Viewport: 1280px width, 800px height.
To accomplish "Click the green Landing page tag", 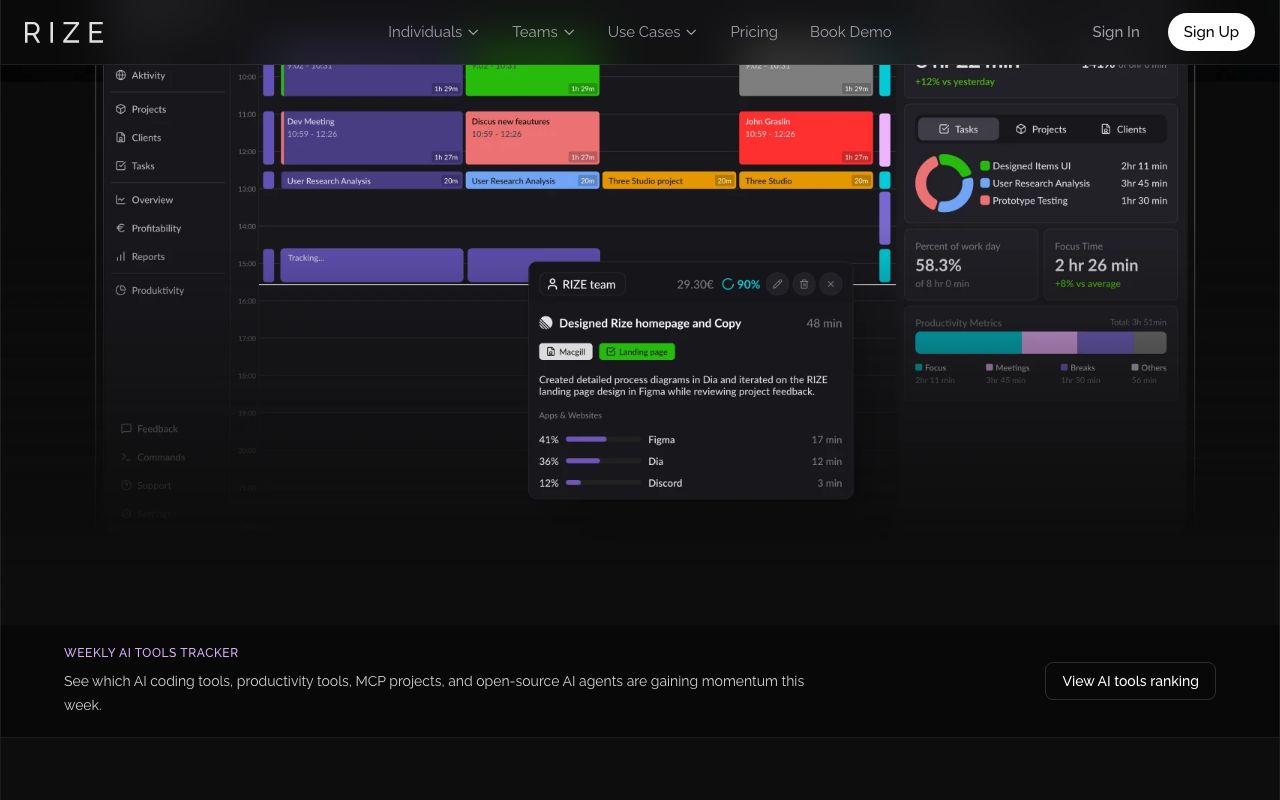I will [x=637, y=352].
